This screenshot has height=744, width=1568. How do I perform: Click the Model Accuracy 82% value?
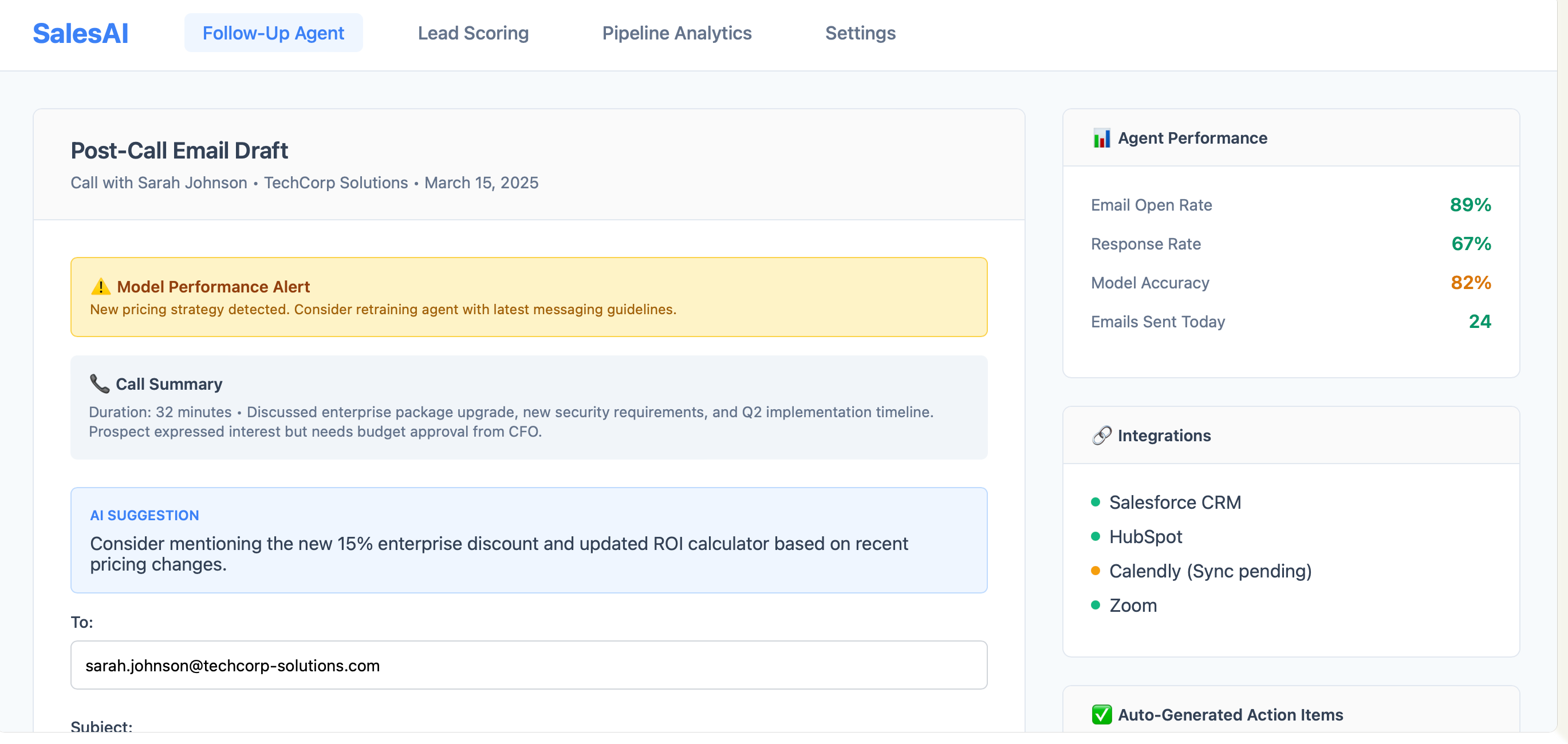pyautogui.click(x=1470, y=282)
